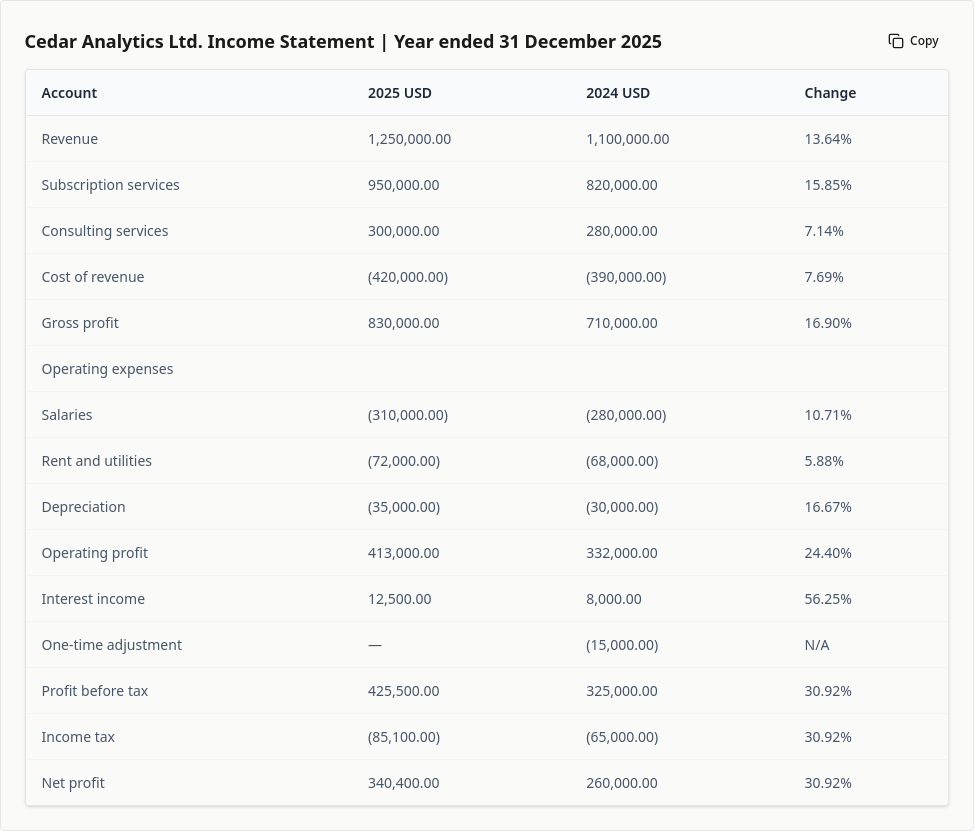
Task: Select the Net profit row label
Action: coord(73,783)
